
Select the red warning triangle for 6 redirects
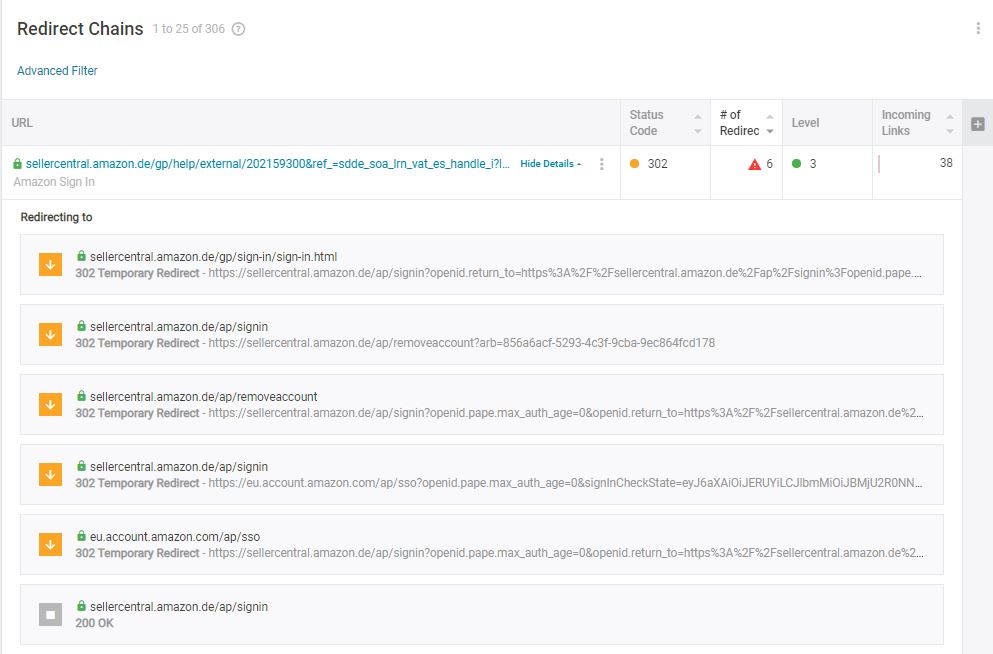click(x=754, y=165)
